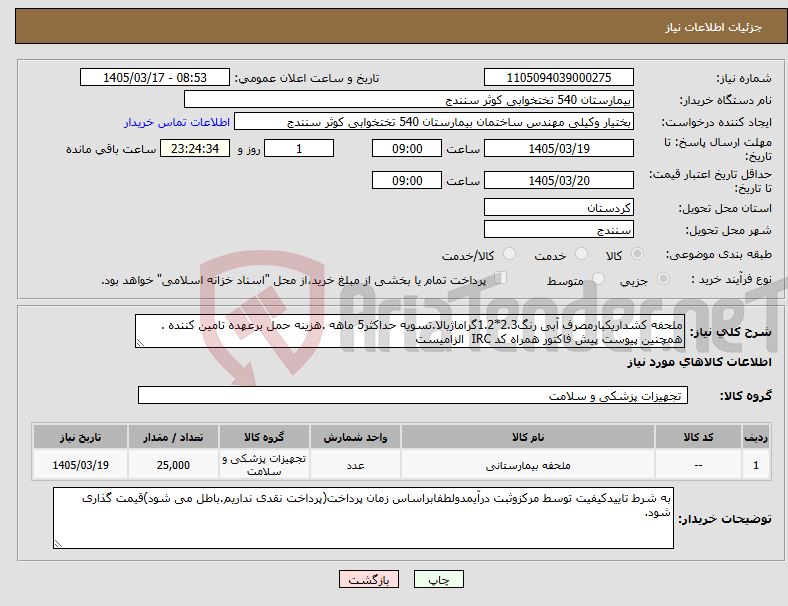The width and height of the screenshot is (788, 606).
Task: Click the announcement date field 1405/03/17 - 08:53
Action: (x=155, y=77)
